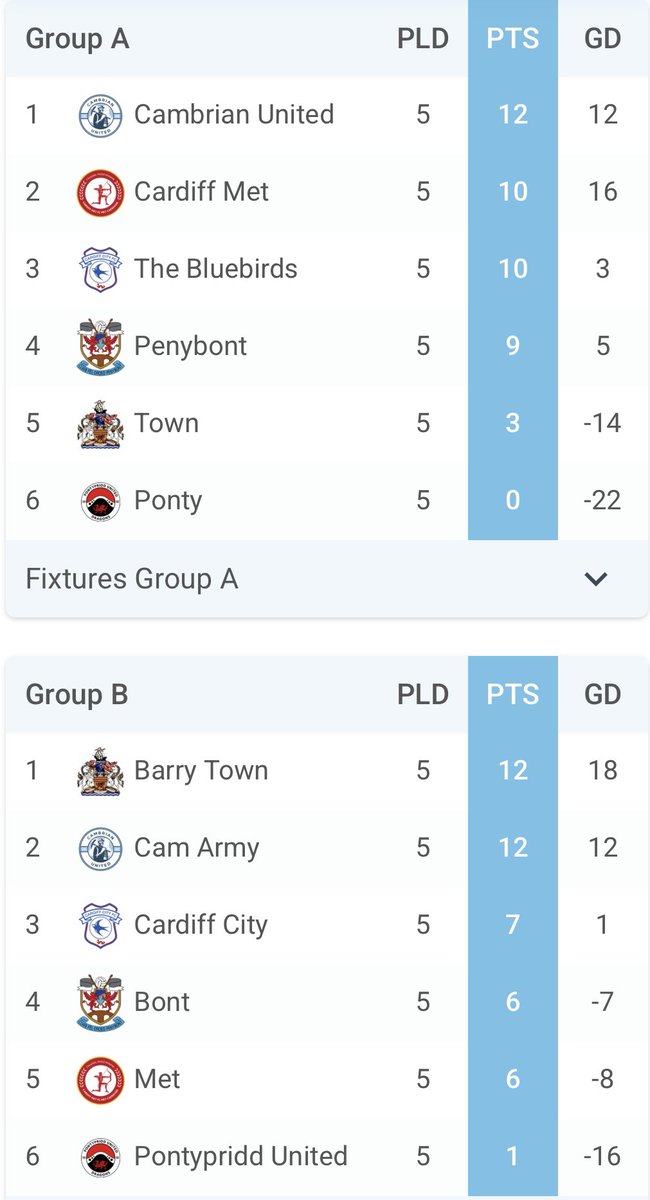The height and width of the screenshot is (1200, 650).
Task: Click the Cambrian United club crest
Action: [x=100, y=115]
